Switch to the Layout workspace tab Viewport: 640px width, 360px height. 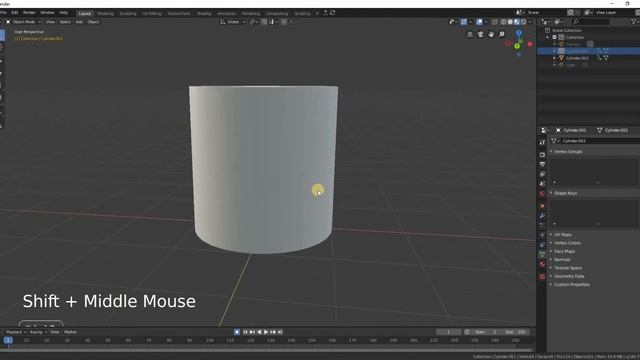[x=85, y=13]
